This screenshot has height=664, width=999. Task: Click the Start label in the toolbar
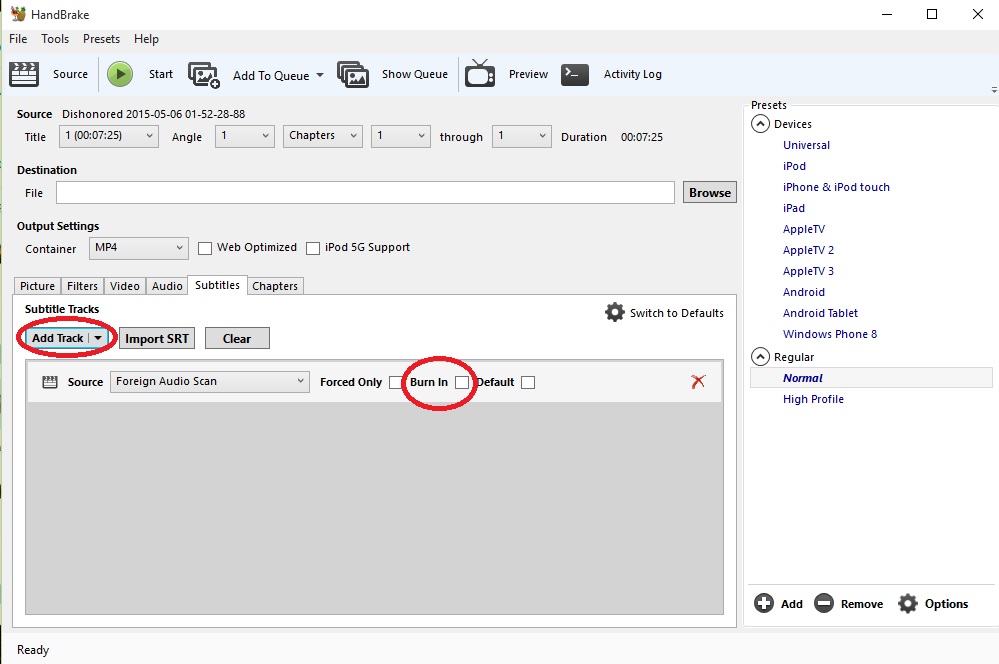[x=161, y=74]
